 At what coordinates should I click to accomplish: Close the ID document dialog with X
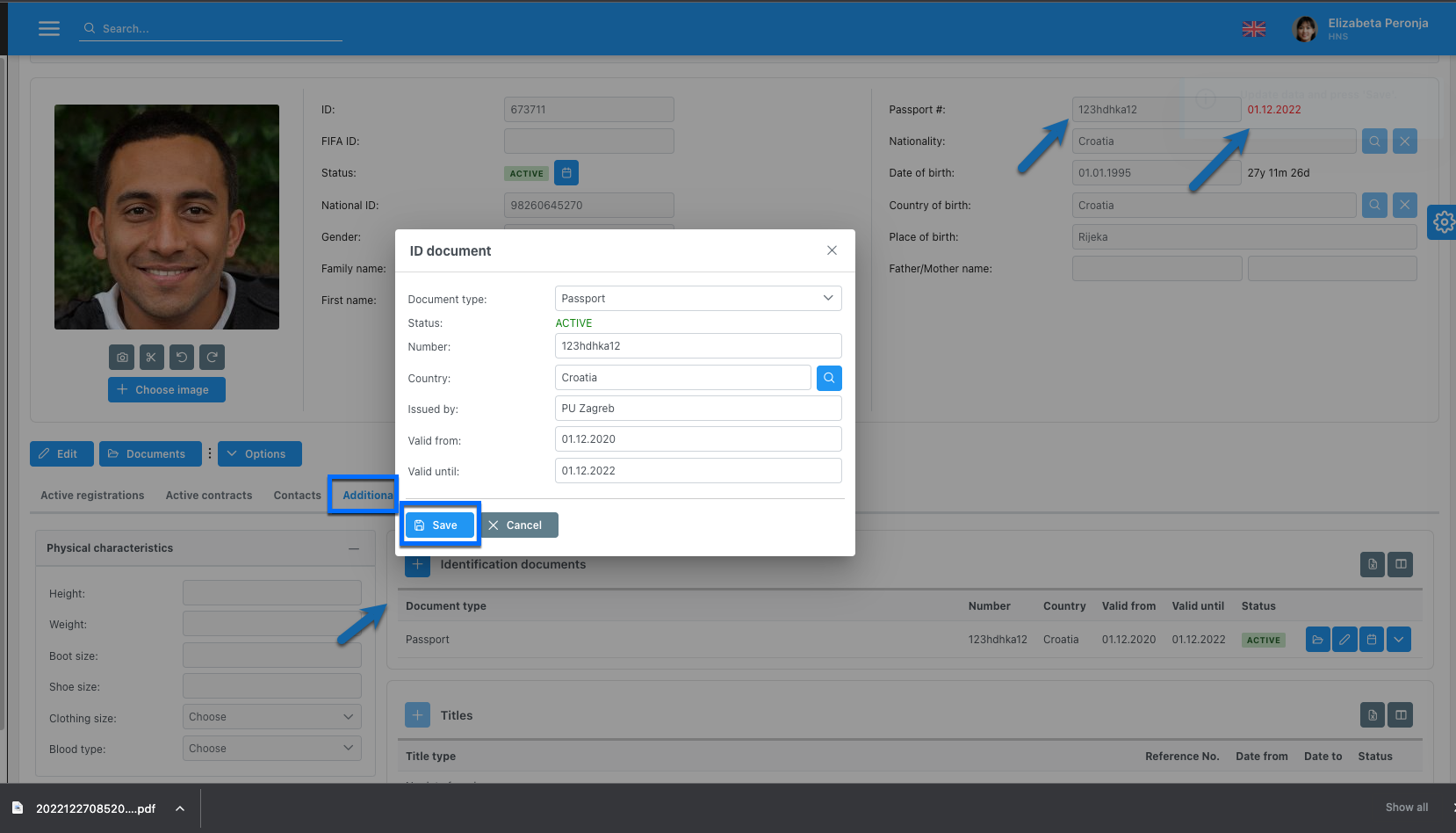coord(832,250)
